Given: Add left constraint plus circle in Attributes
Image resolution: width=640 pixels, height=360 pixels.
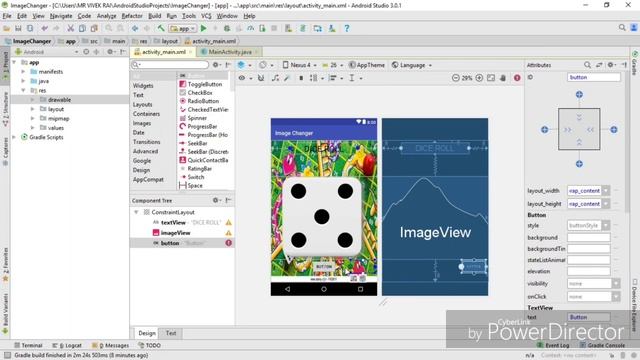Looking at the screenshot, I should [544, 129].
